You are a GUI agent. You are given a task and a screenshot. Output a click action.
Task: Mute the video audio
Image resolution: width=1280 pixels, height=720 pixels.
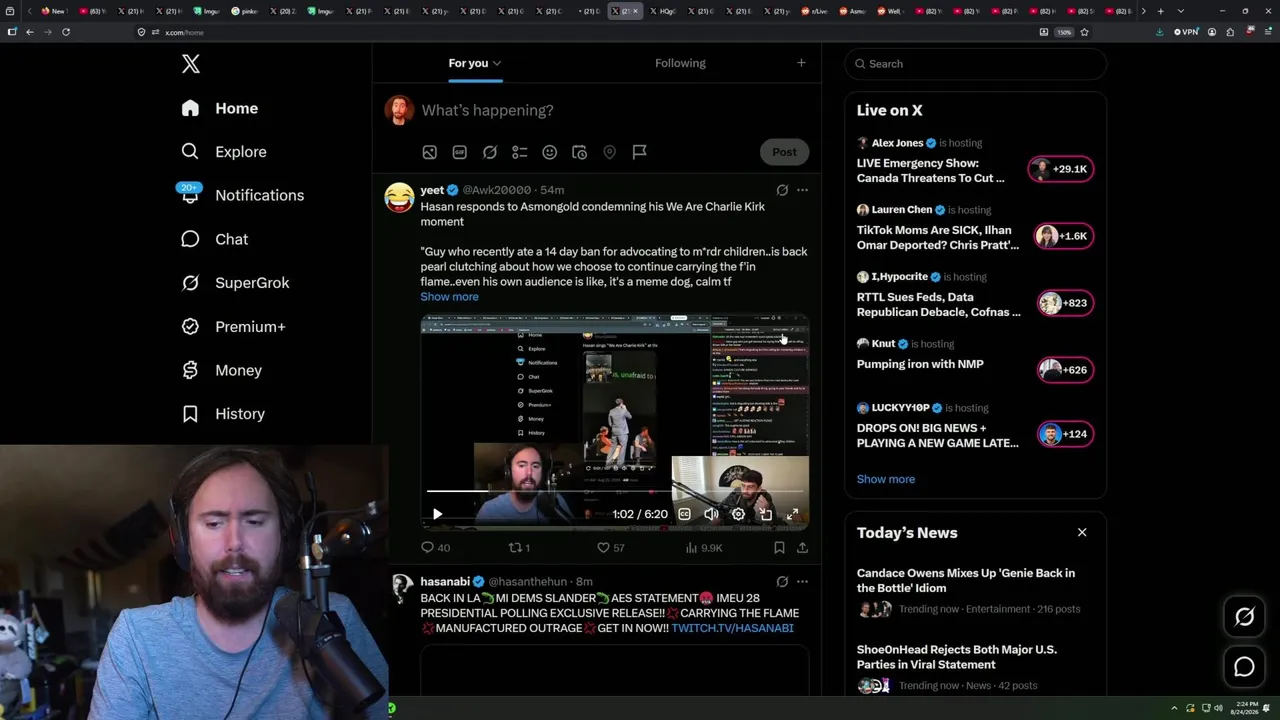[x=711, y=514]
